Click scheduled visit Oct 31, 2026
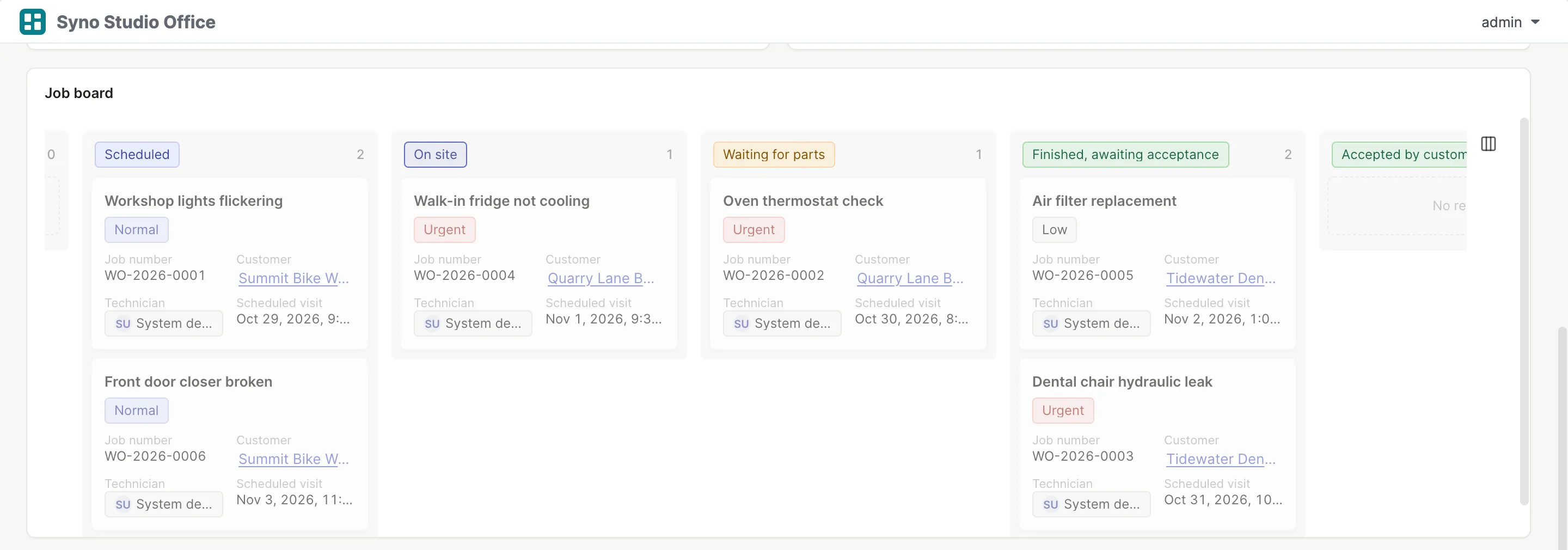The width and height of the screenshot is (1568, 550). 1223,500
